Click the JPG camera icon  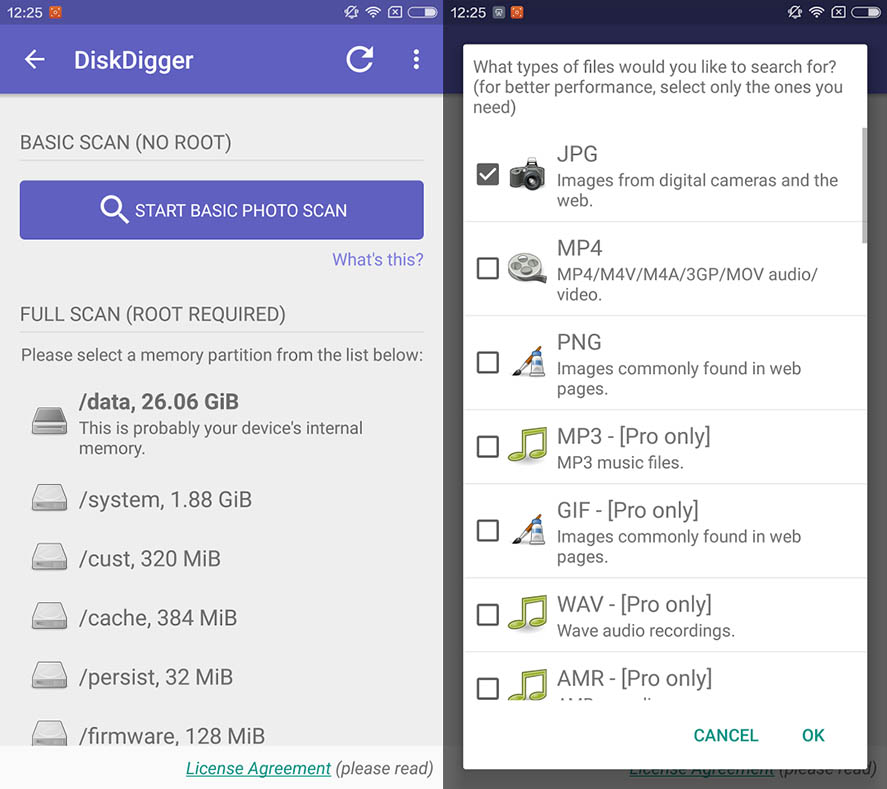(527, 175)
